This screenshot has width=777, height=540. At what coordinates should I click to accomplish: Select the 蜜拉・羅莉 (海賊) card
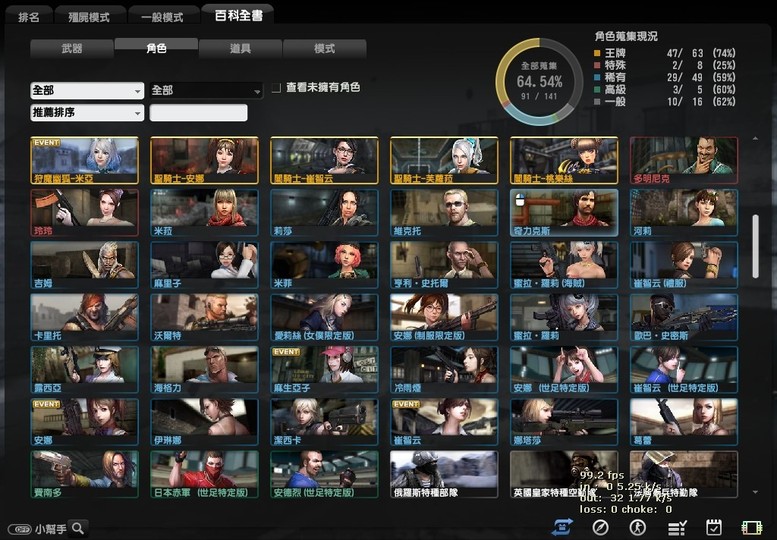564,265
